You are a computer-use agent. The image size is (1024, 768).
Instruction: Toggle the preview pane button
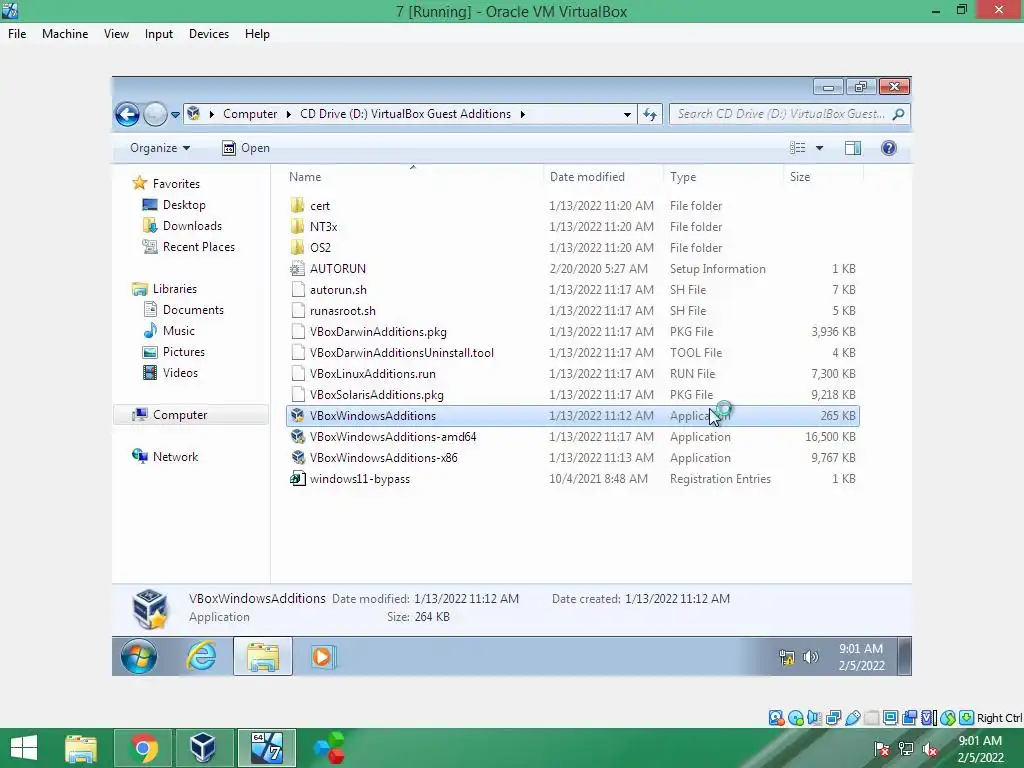pos(853,148)
